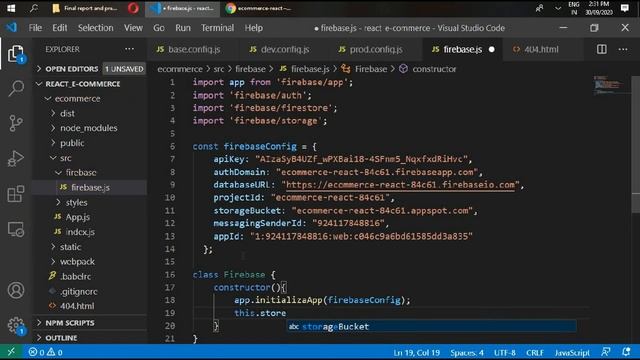Change encoding via UTF-8 indicator
The image size is (640, 360).
tap(504, 352)
